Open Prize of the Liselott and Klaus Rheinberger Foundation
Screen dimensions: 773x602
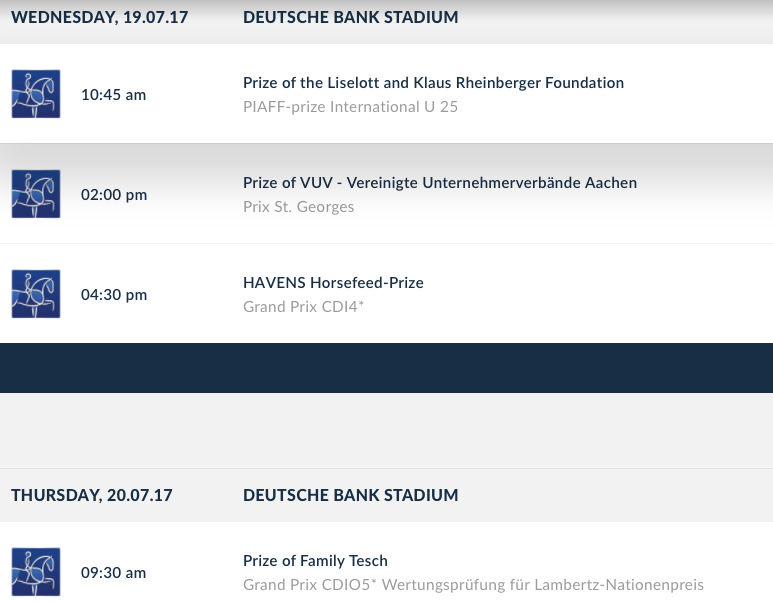point(433,83)
